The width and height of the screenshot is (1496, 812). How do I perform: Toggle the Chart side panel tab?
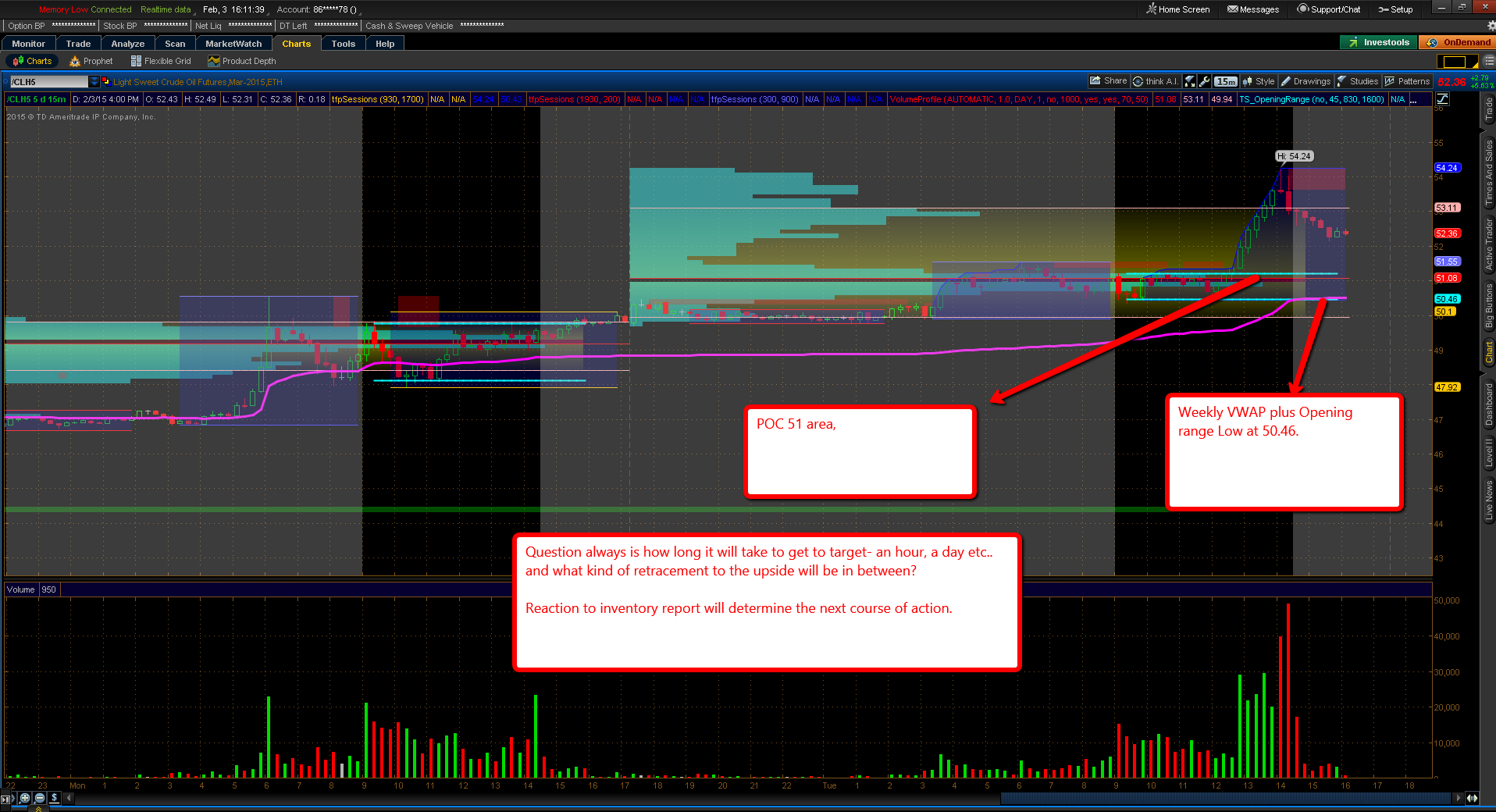pyautogui.click(x=1489, y=352)
